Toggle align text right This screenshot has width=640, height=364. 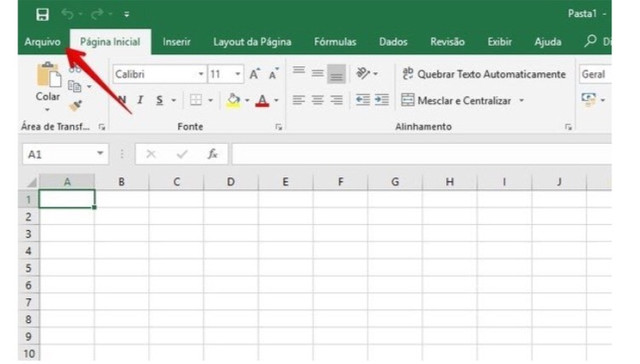[x=336, y=100]
